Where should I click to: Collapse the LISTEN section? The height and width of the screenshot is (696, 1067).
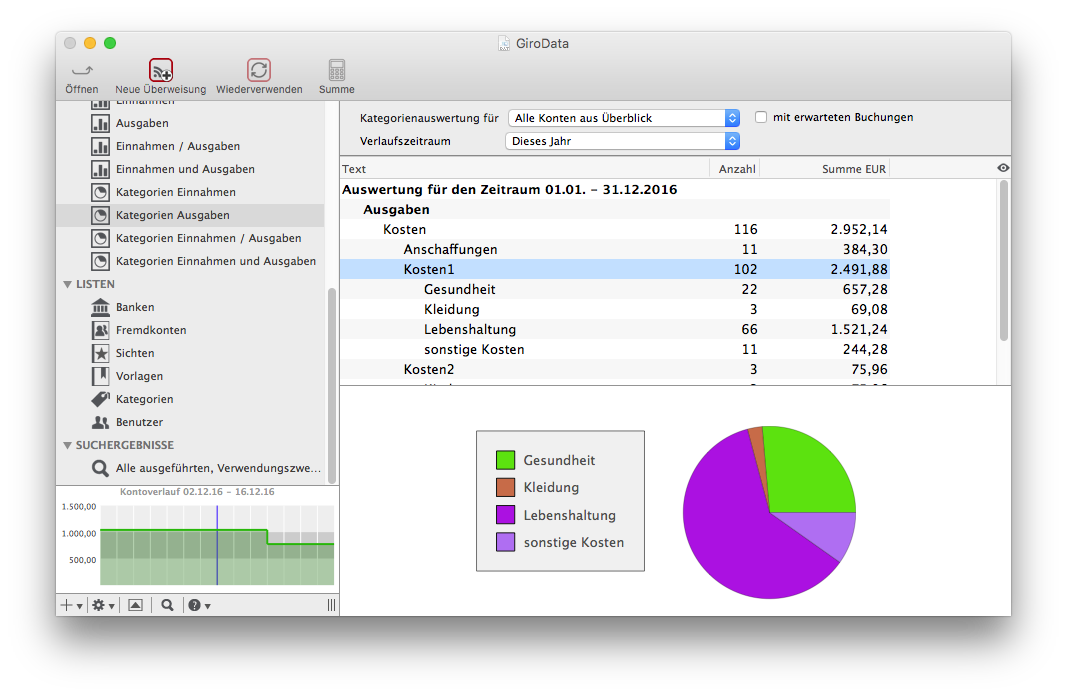click(67, 284)
